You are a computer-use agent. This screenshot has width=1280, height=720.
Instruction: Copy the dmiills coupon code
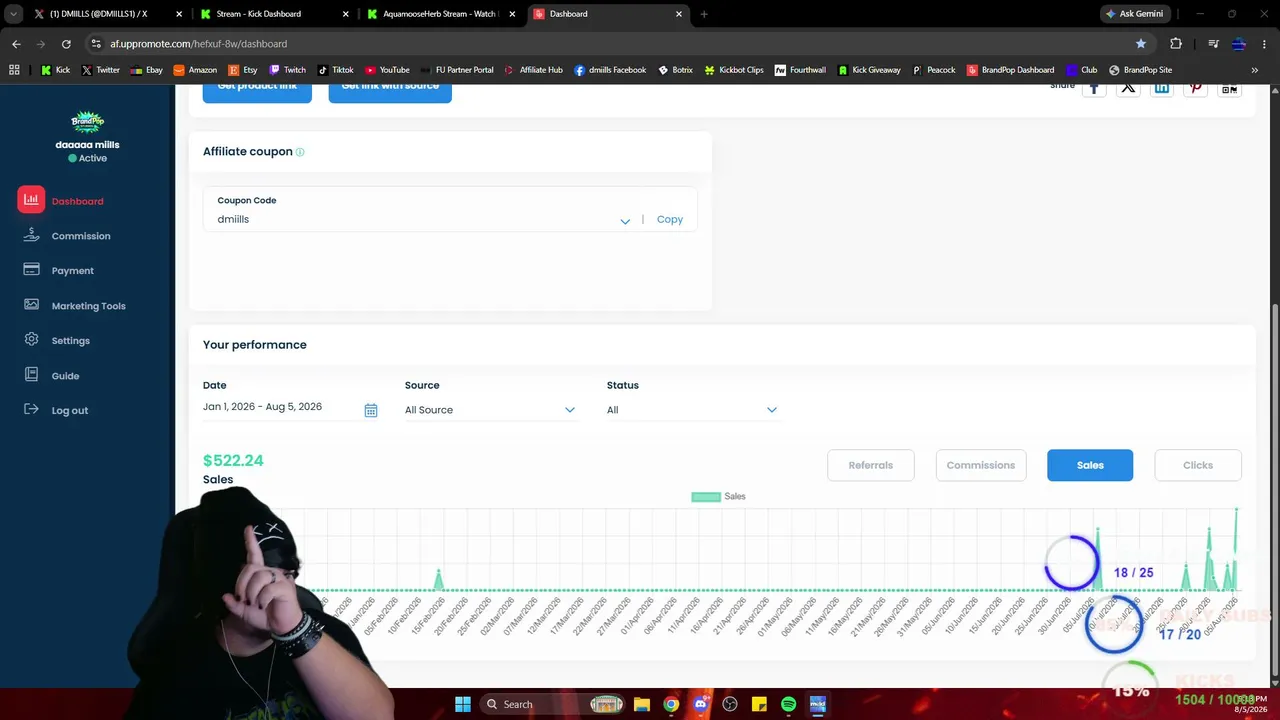point(670,219)
